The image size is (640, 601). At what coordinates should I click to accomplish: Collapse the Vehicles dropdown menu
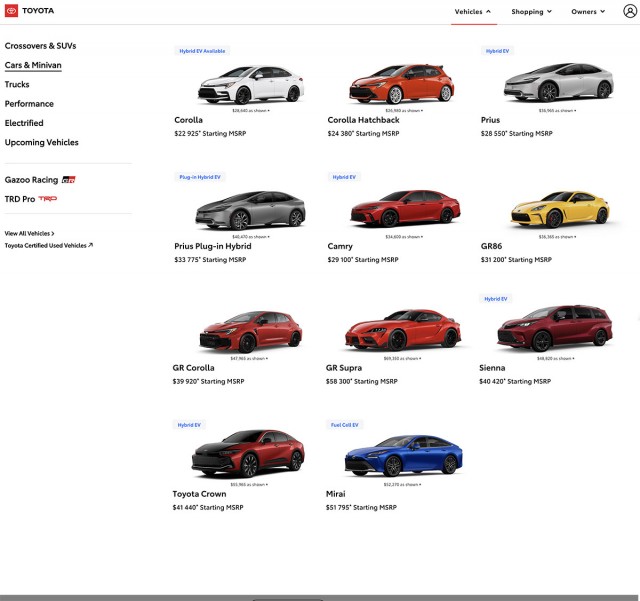click(x=473, y=12)
